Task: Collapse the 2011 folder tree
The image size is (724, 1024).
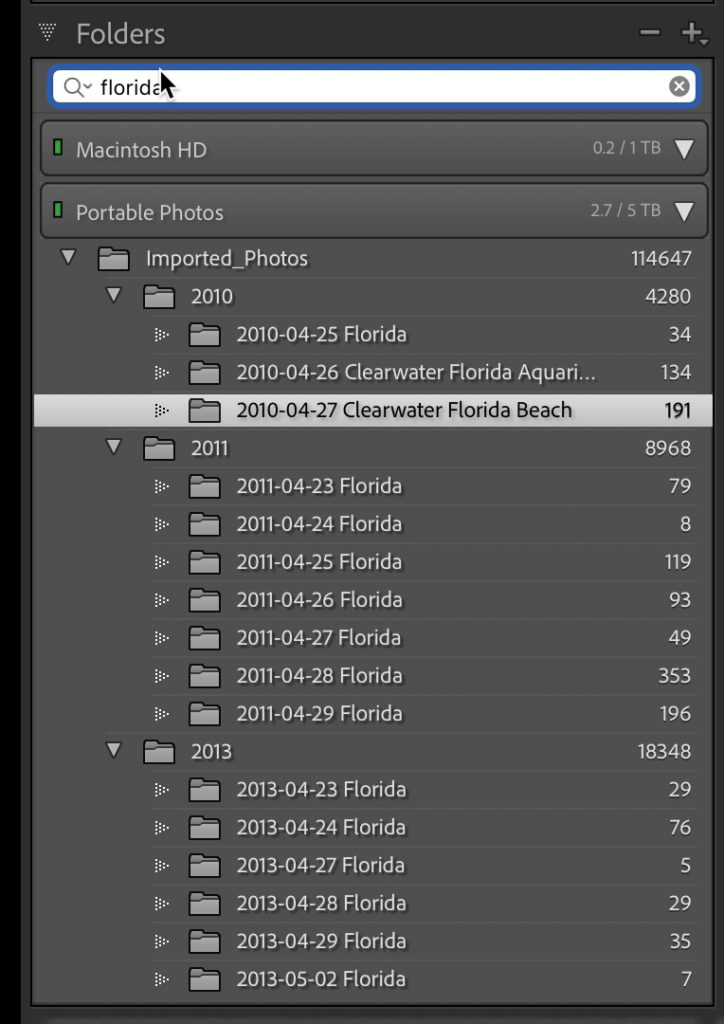Action: point(114,448)
